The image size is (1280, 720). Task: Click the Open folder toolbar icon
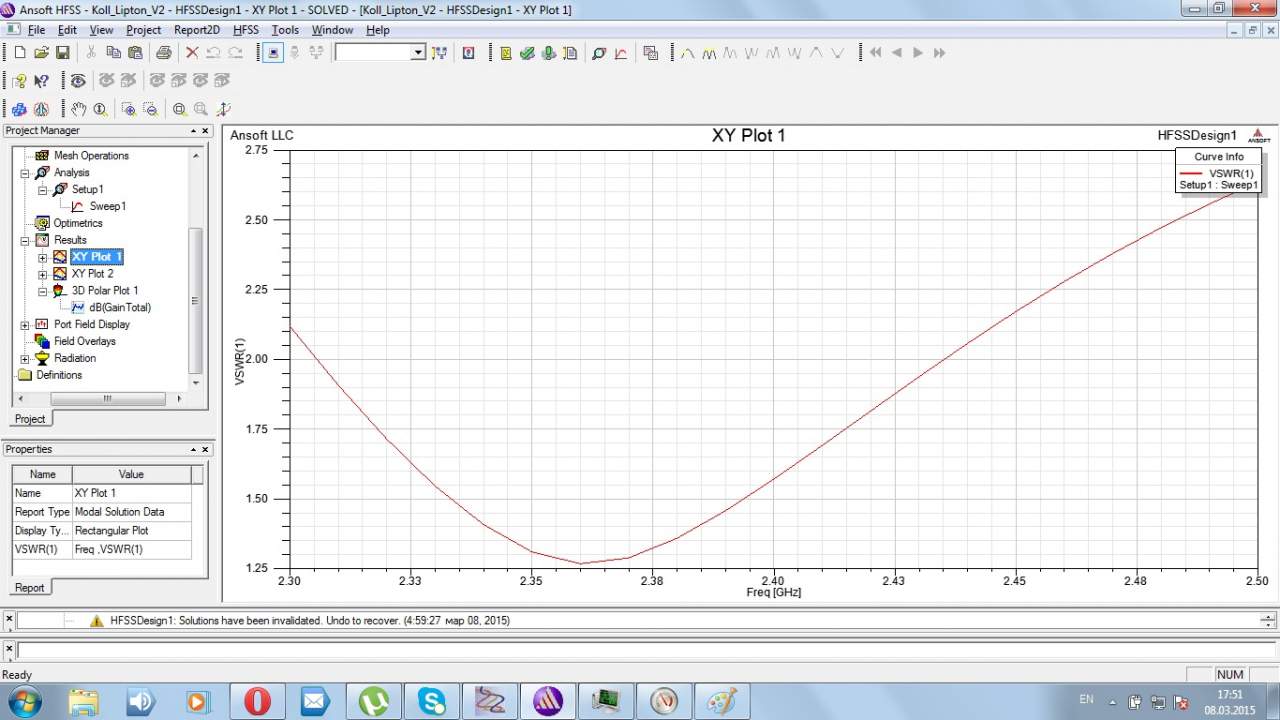point(41,53)
